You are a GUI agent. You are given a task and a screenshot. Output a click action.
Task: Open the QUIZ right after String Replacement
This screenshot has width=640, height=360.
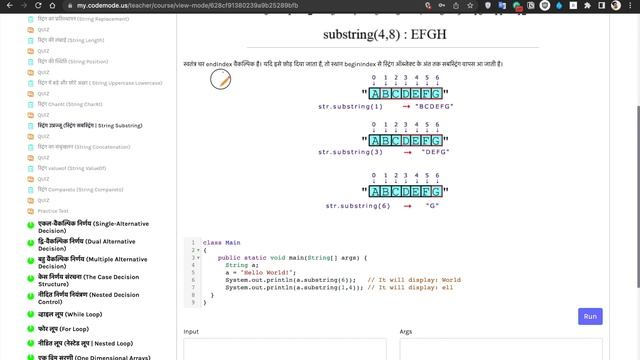pos(43,29)
